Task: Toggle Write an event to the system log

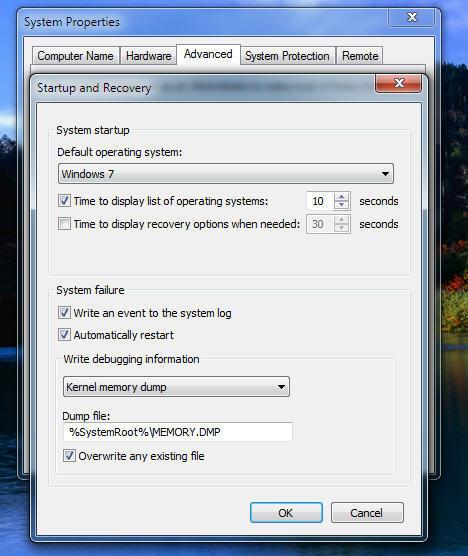Action: click(64, 313)
